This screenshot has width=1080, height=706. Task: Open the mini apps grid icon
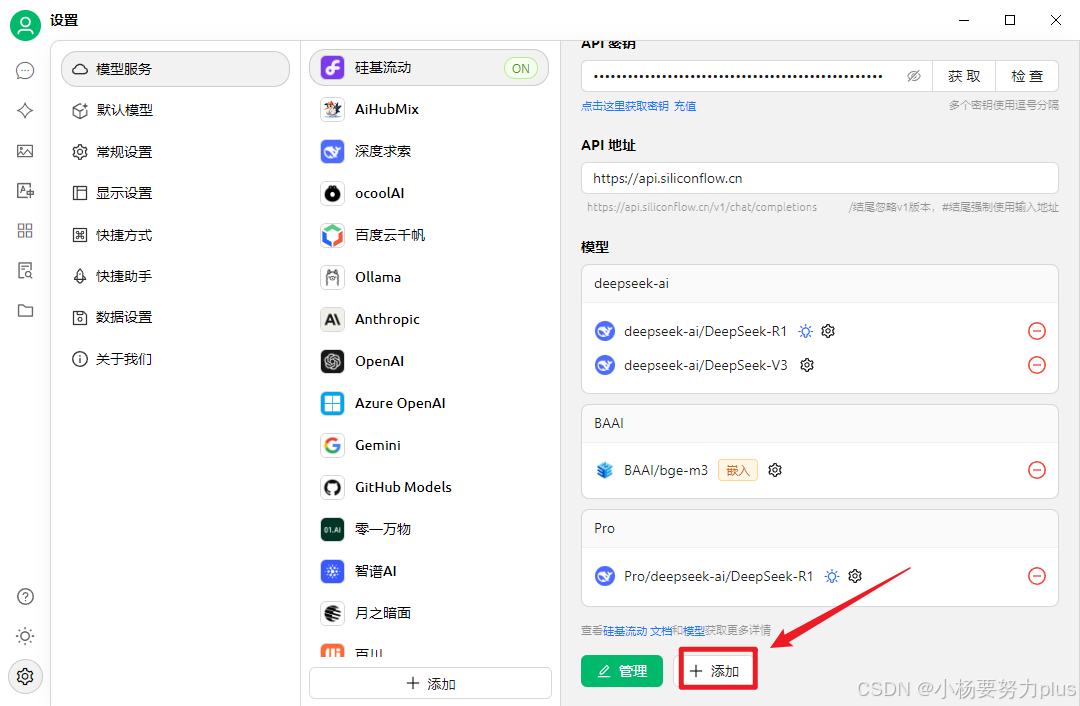coord(25,231)
